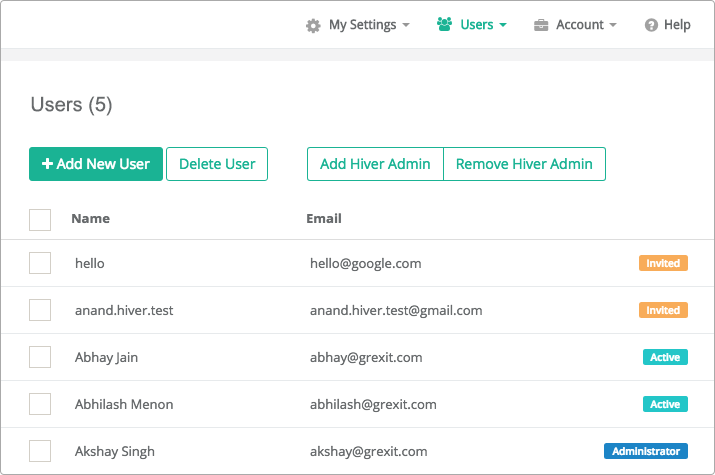Click the "Users (5)" heading
This screenshot has width=715, height=475.
pyautogui.click(x=72, y=105)
